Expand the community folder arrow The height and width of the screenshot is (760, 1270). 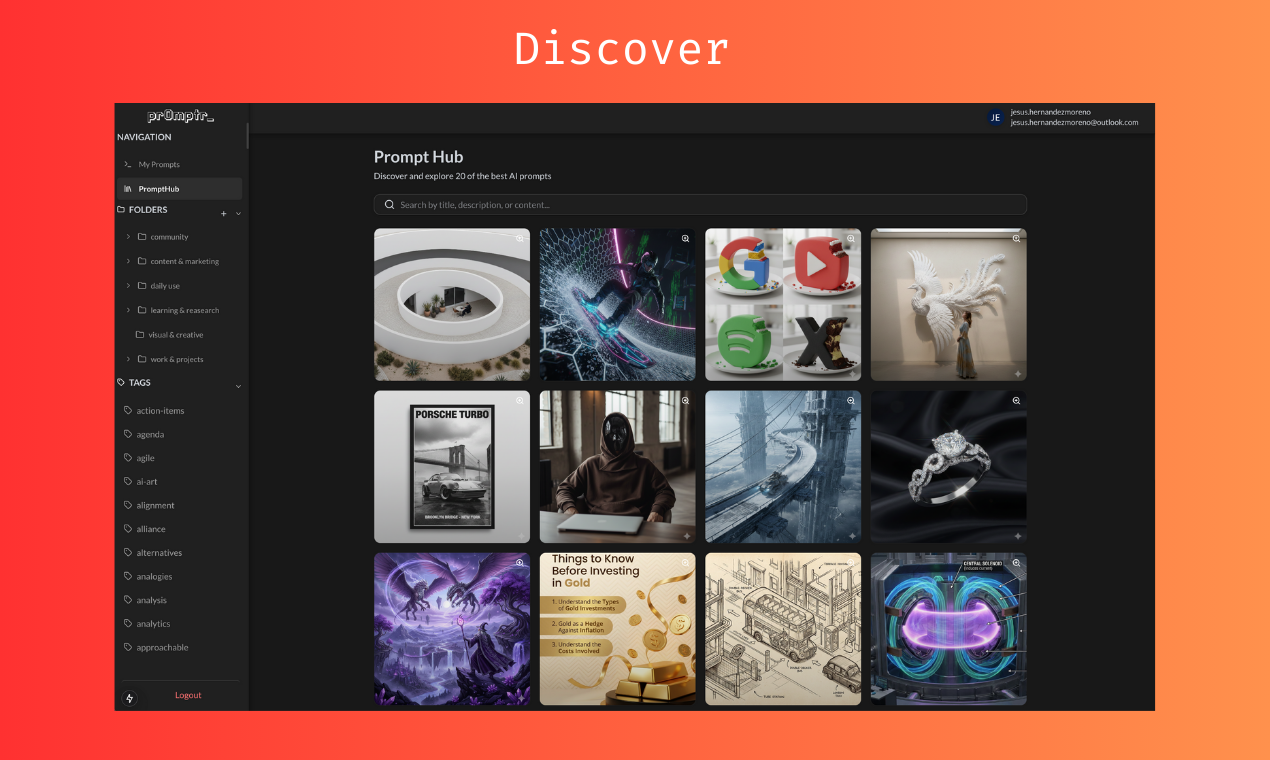tap(128, 237)
